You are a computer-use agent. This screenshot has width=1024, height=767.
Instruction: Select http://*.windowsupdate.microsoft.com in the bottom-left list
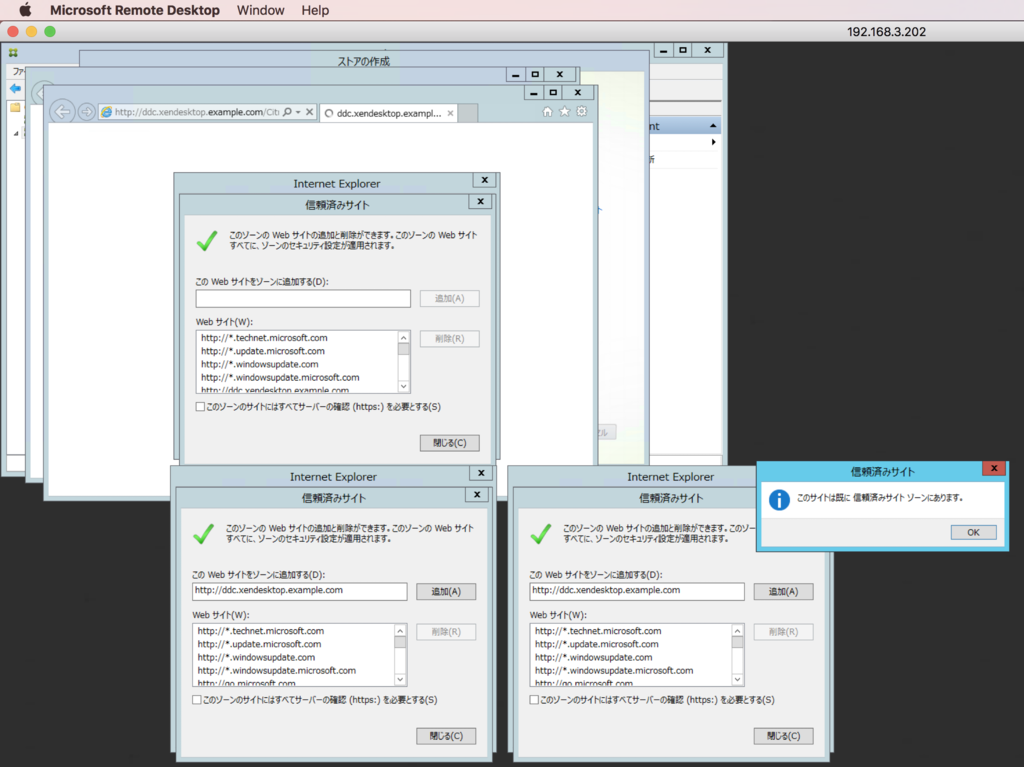pyautogui.click(x=277, y=670)
